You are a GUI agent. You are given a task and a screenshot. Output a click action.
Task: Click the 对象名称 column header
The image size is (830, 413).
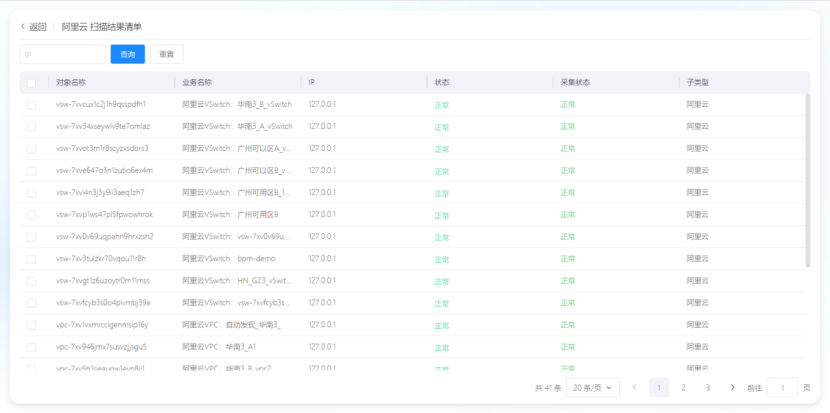pos(71,83)
